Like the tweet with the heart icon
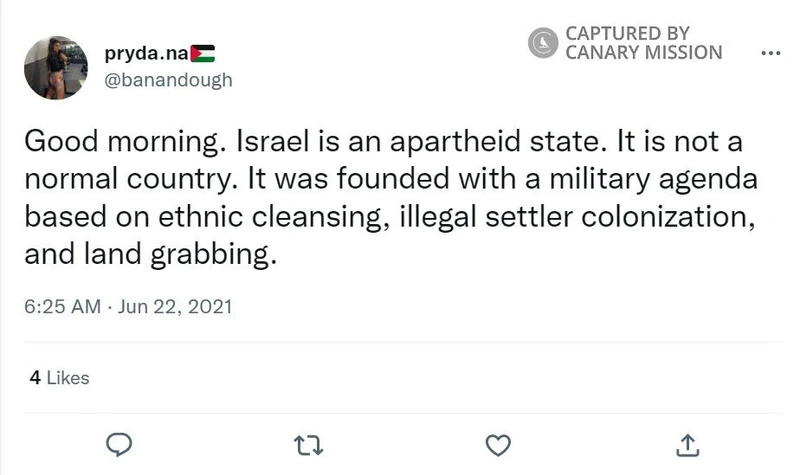 click(x=497, y=442)
